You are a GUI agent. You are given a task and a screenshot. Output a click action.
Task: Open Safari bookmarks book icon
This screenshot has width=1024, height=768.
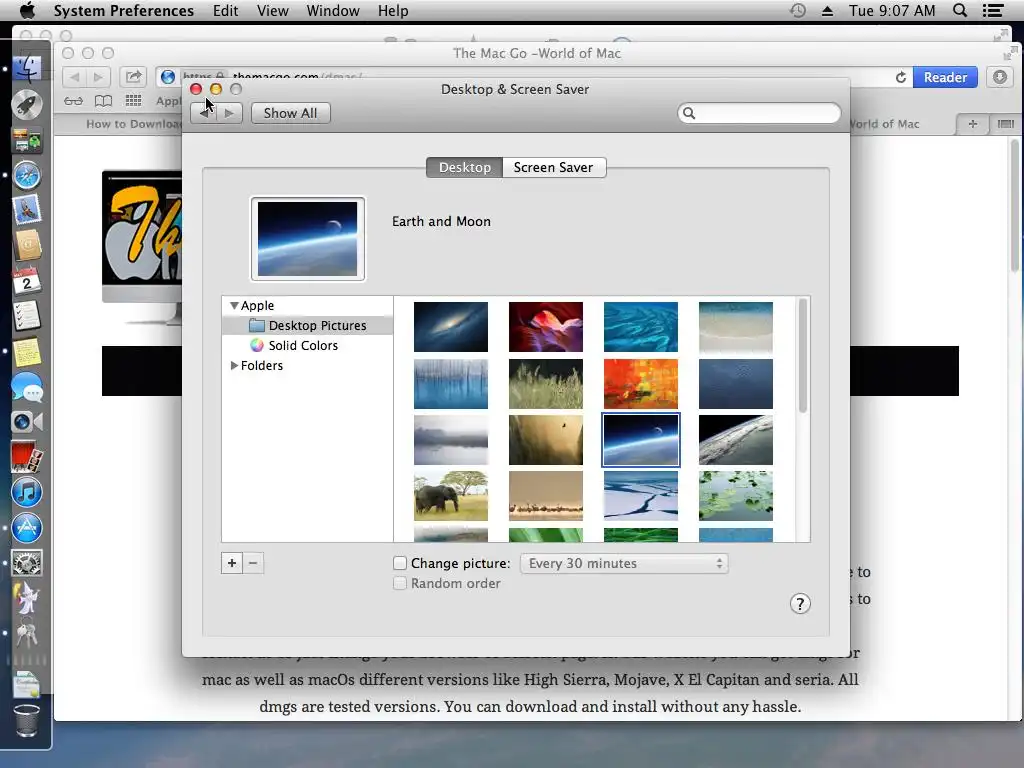click(x=103, y=101)
